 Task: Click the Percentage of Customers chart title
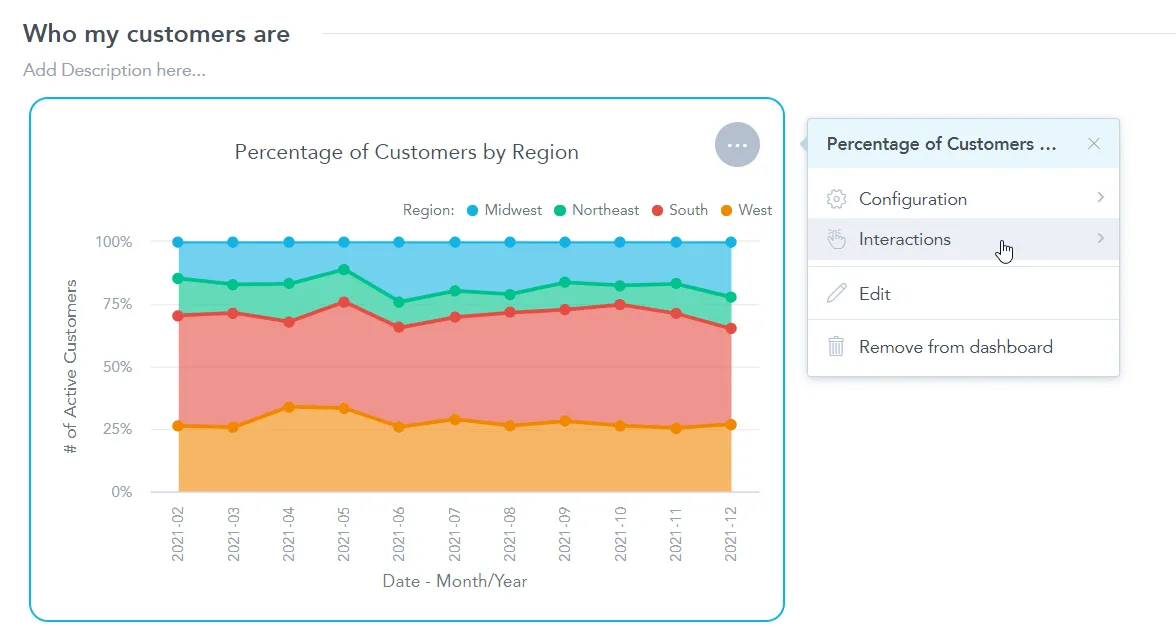coord(405,152)
